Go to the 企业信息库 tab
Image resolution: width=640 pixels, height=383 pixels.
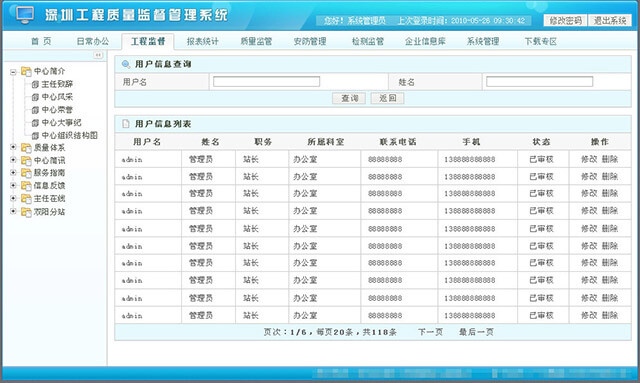point(425,41)
